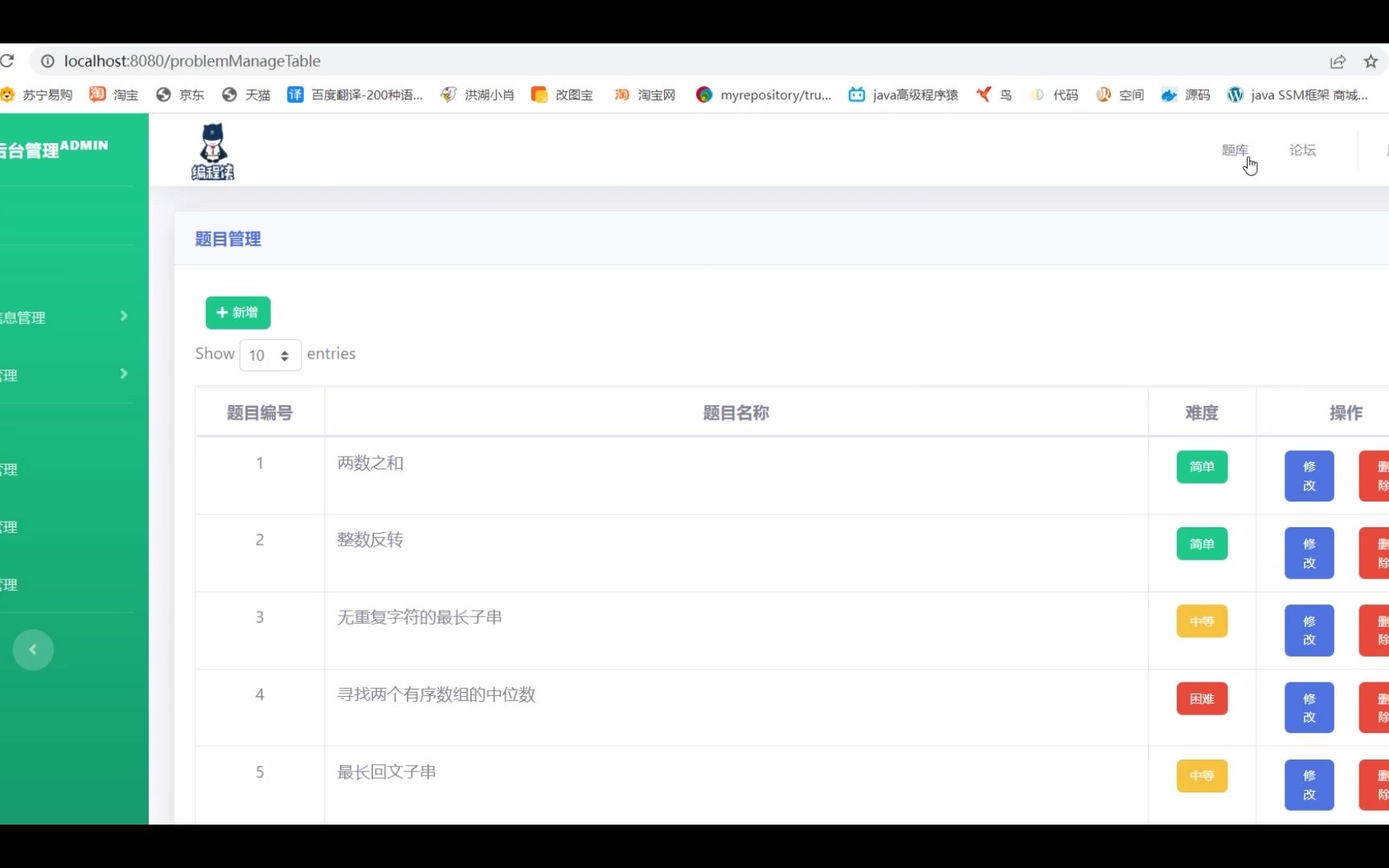Open the 淘宝 bookmark icon

tap(97, 94)
